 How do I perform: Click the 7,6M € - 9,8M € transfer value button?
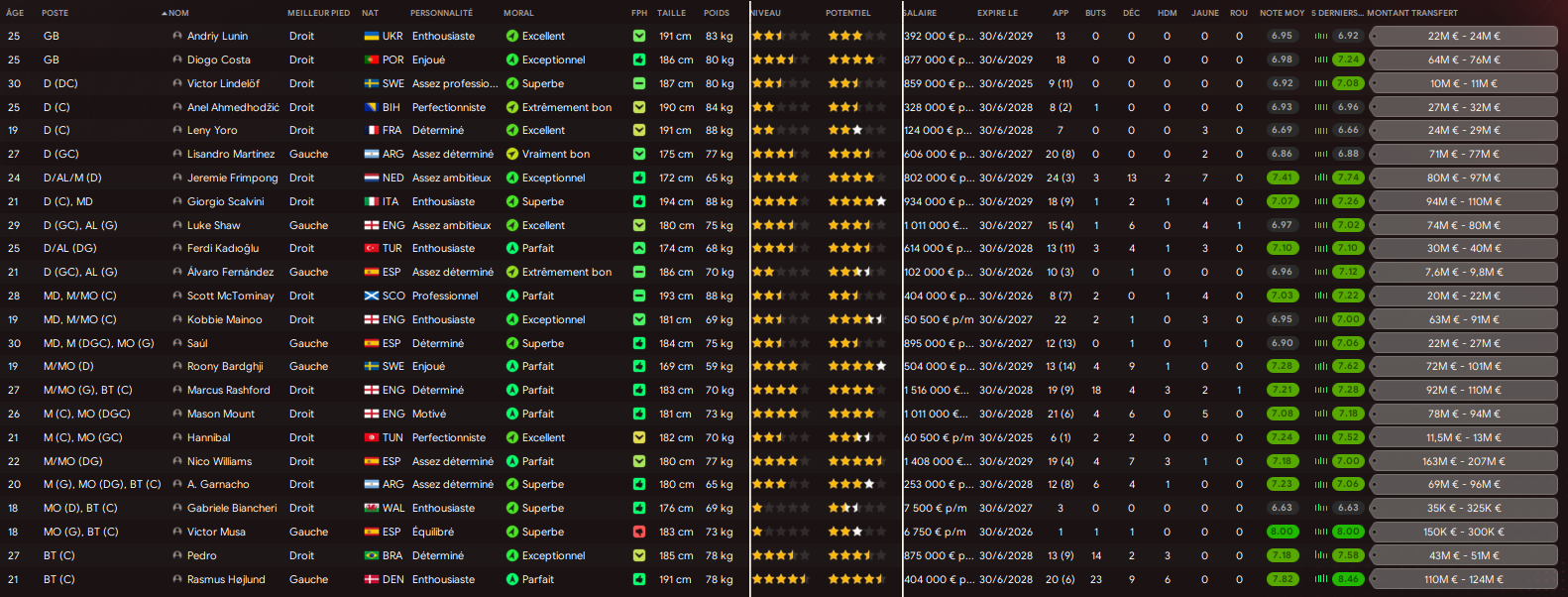coord(1464,272)
